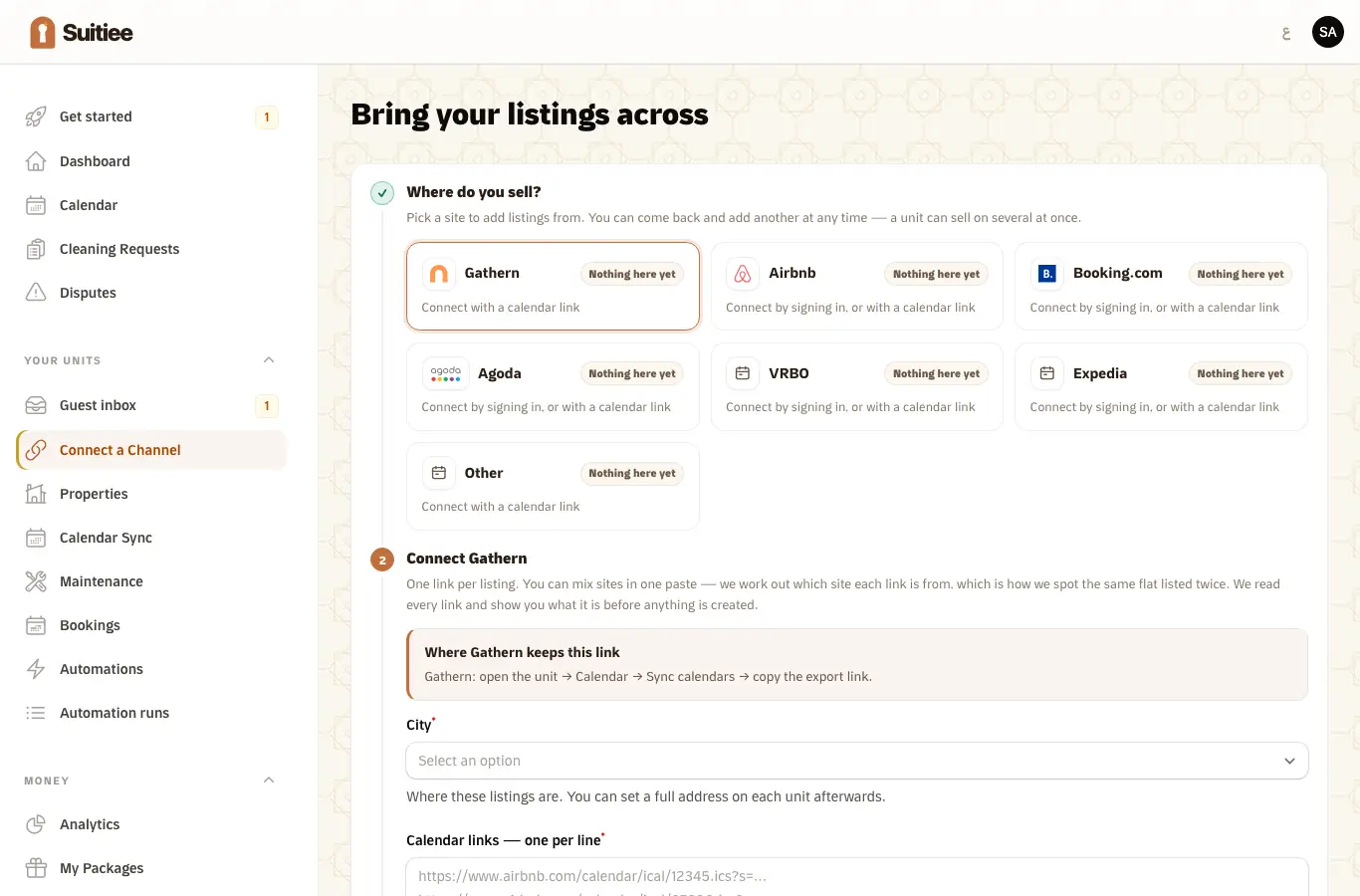Click the building icon for Properties
The width and height of the screenshot is (1360, 896).
[x=36, y=494]
